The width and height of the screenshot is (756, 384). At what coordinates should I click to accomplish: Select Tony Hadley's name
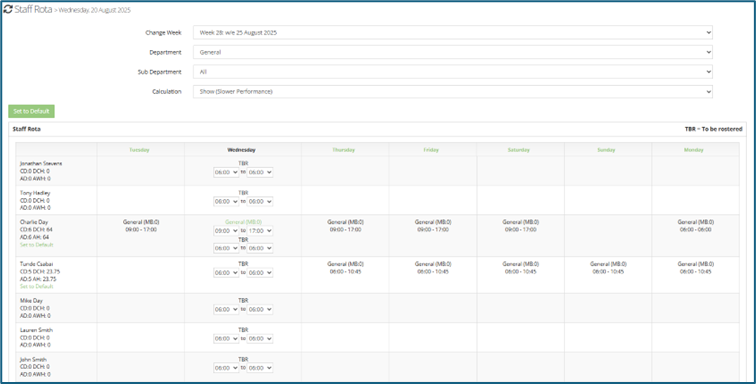click(x=35, y=193)
